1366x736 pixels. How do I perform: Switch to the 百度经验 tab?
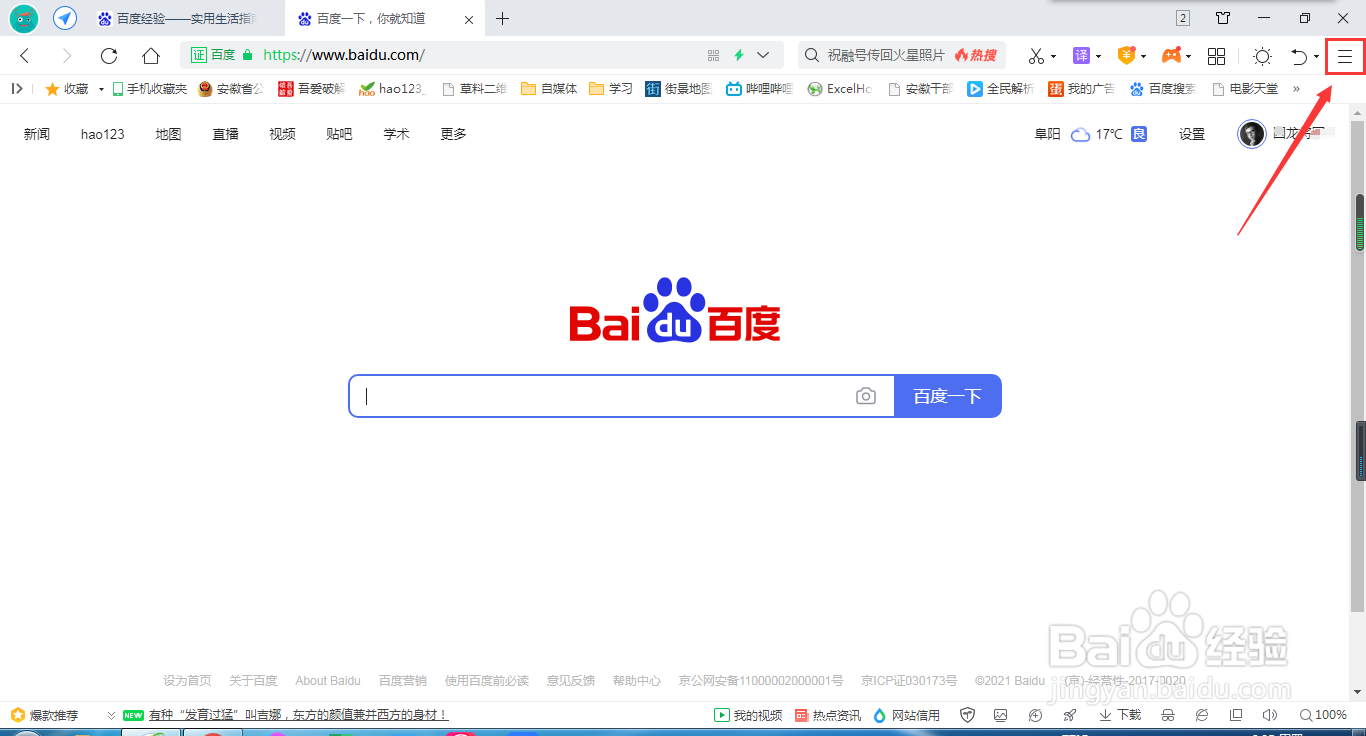tap(184, 18)
